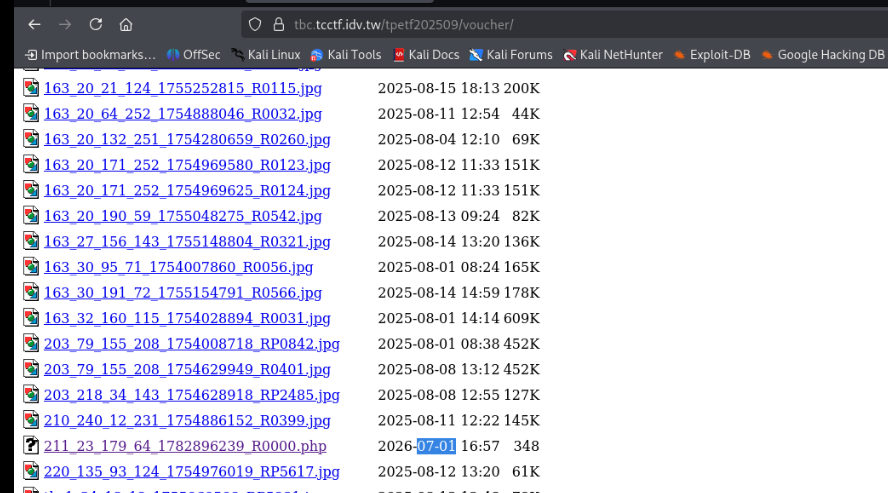Open the Exploit-DB bookmark
888x493 pixels.
712,55
